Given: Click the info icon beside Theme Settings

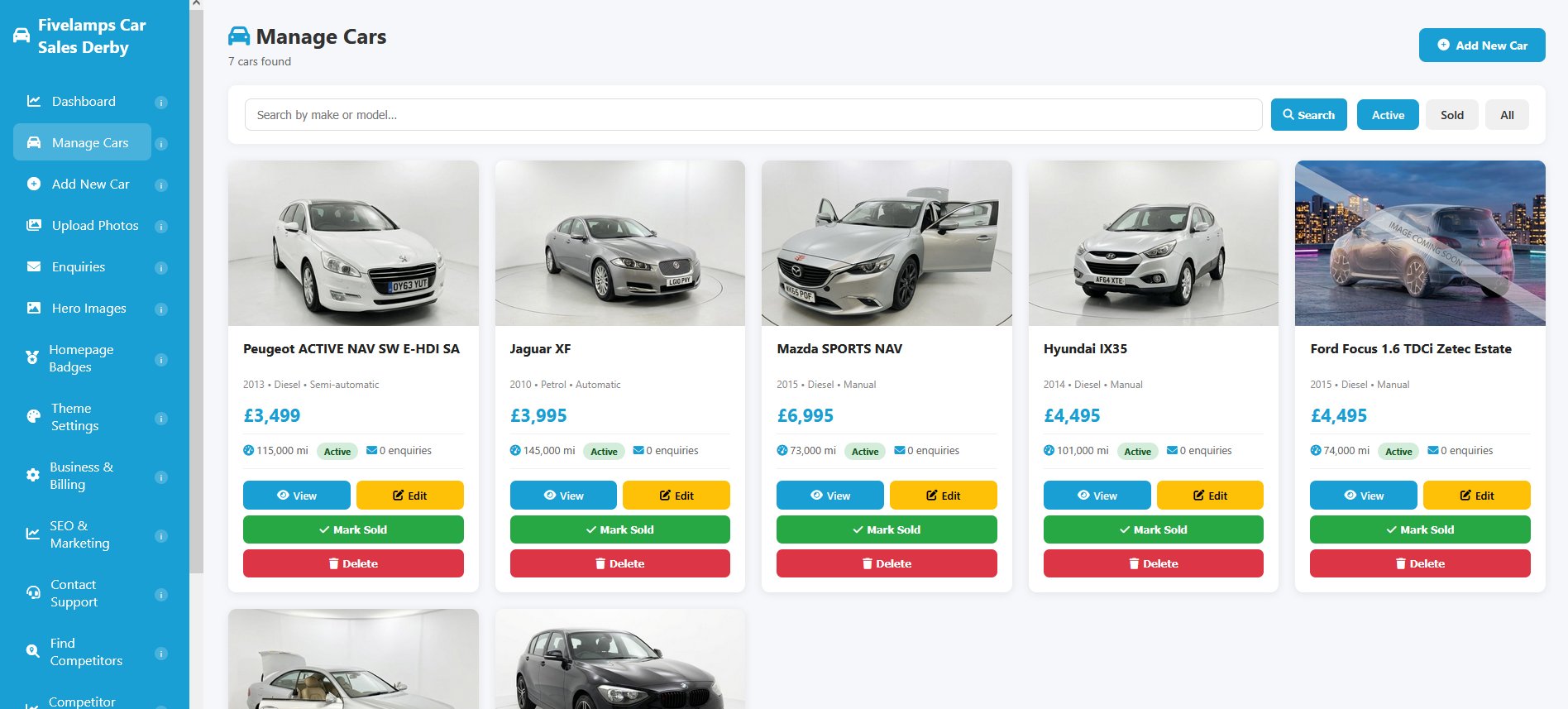Looking at the screenshot, I should (x=161, y=419).
